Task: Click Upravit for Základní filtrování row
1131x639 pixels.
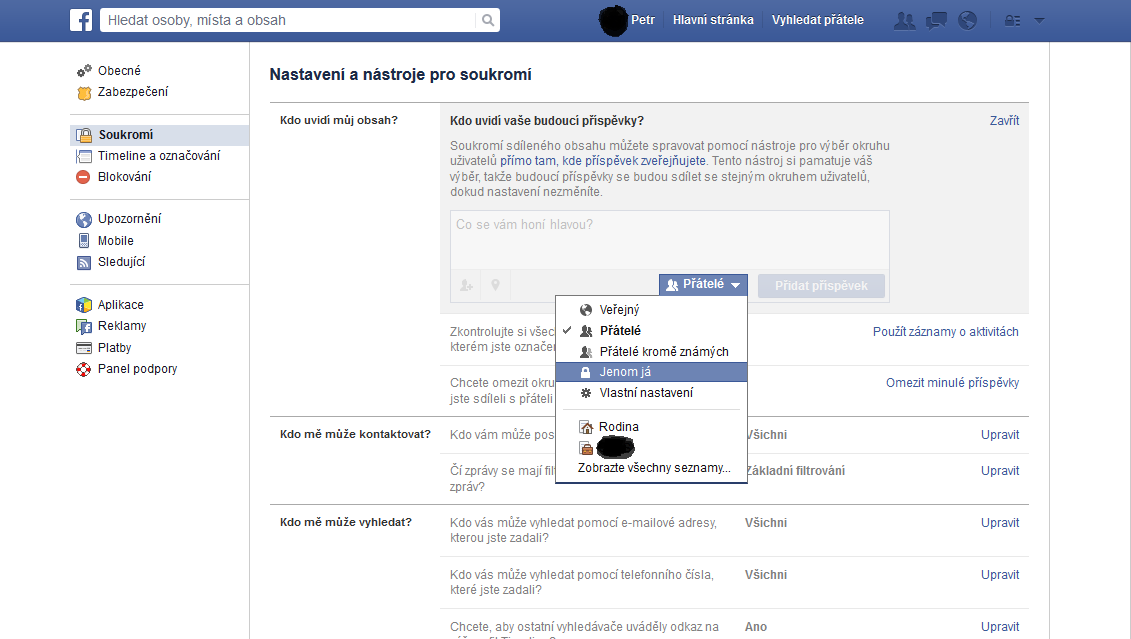Action: click(x=1000, y=471)
